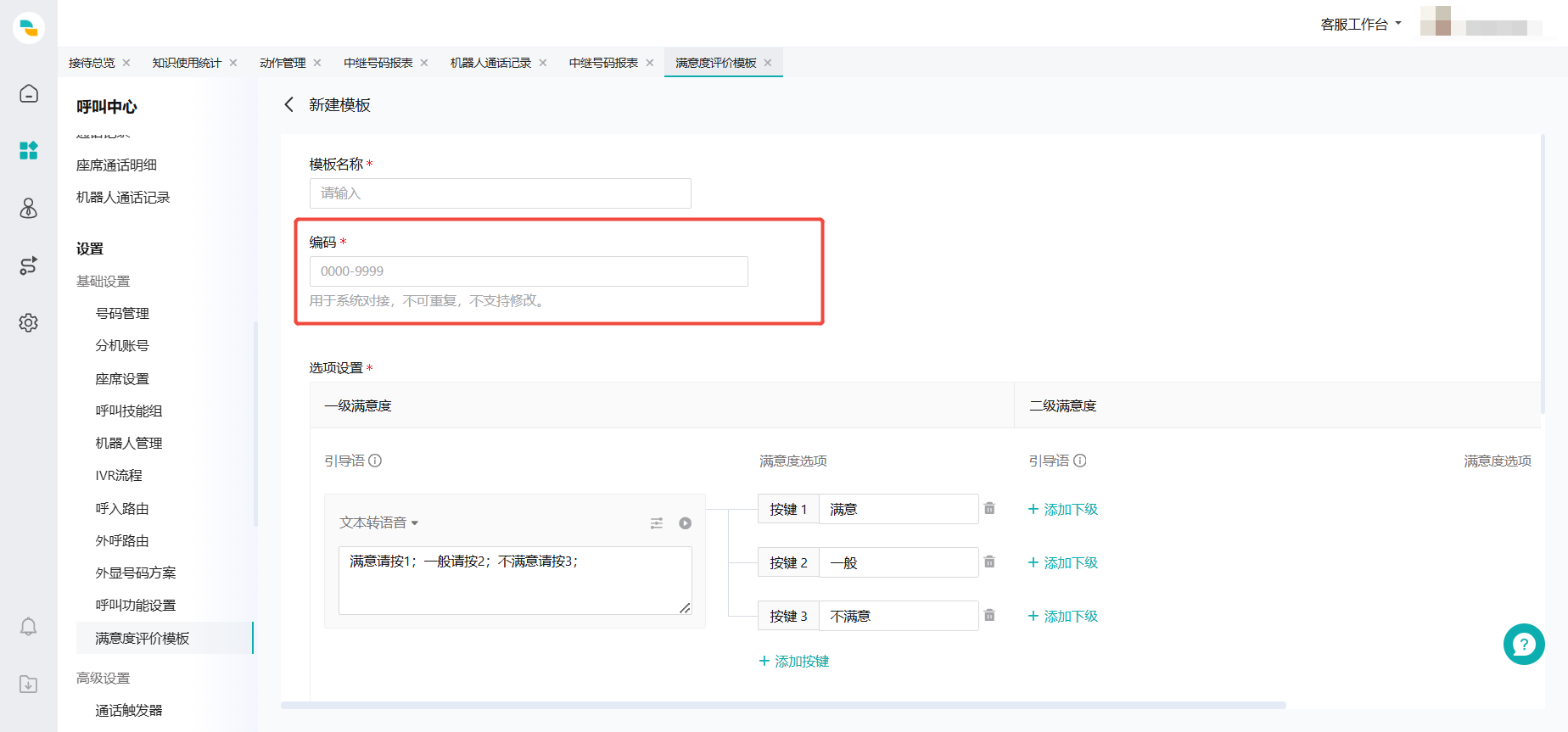This screenshot has width=1568, height=732.
Task: Expand the 文本转语音 dropdown
Action: click(379, 522)
